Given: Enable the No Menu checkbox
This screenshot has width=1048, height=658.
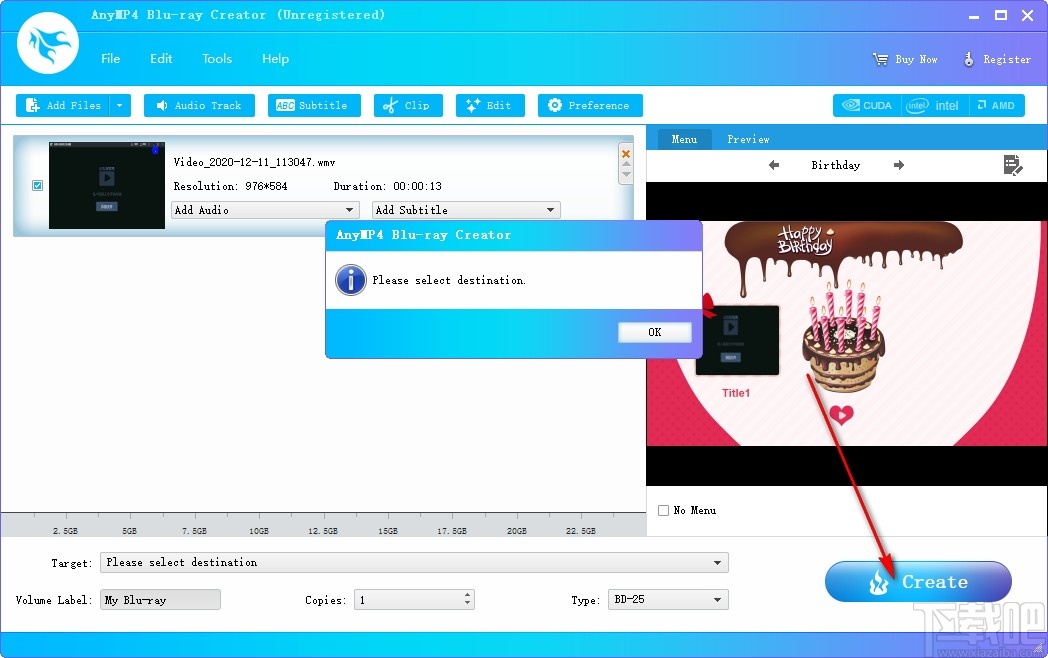Looking at the screenshot, I should click(662, 510).
